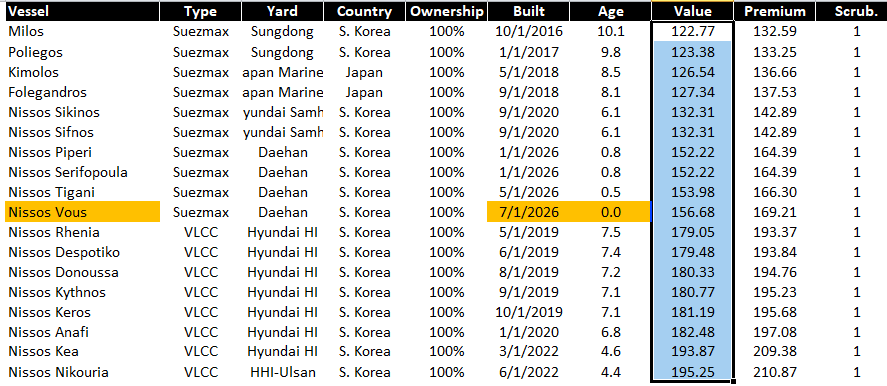Click the Nissos Nikouria cell
This screenshot has height=386, width=887.
point(83,372)
